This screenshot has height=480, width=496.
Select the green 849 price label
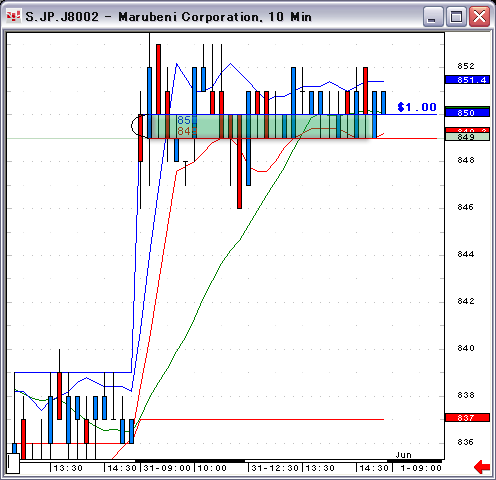click(x=467, y=137)
